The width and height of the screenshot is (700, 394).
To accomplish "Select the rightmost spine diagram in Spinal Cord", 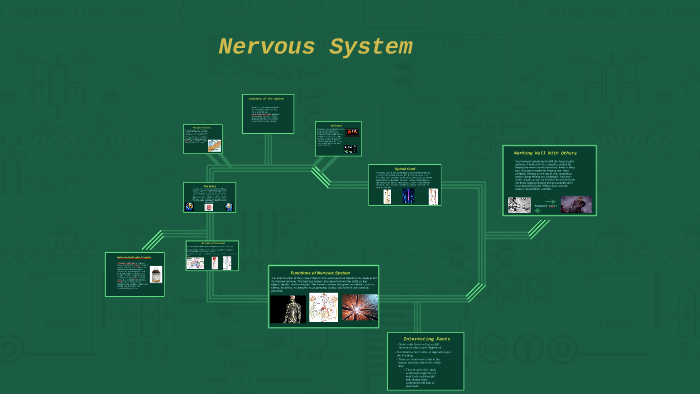I will 433,197.
